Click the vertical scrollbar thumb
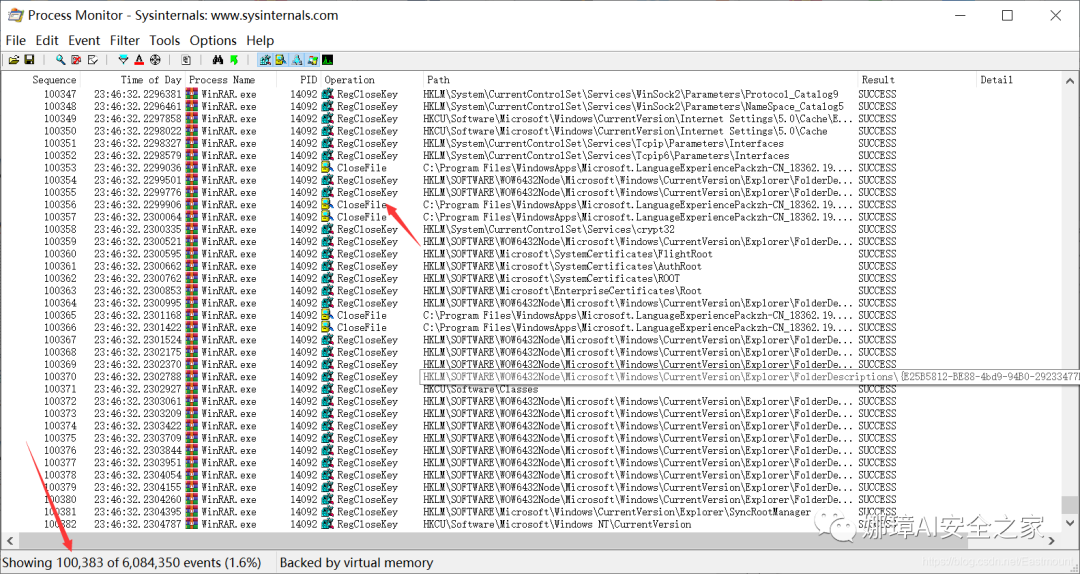Screen dimensions: 1080x574 tap(1072, 504)
